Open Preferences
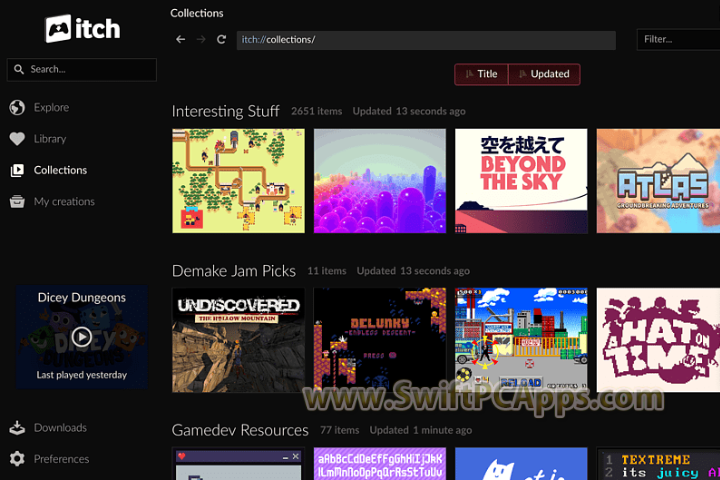 (62, 459)
